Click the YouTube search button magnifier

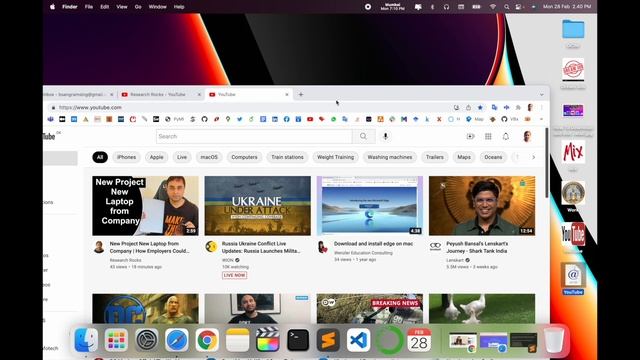tap(363, 136)
